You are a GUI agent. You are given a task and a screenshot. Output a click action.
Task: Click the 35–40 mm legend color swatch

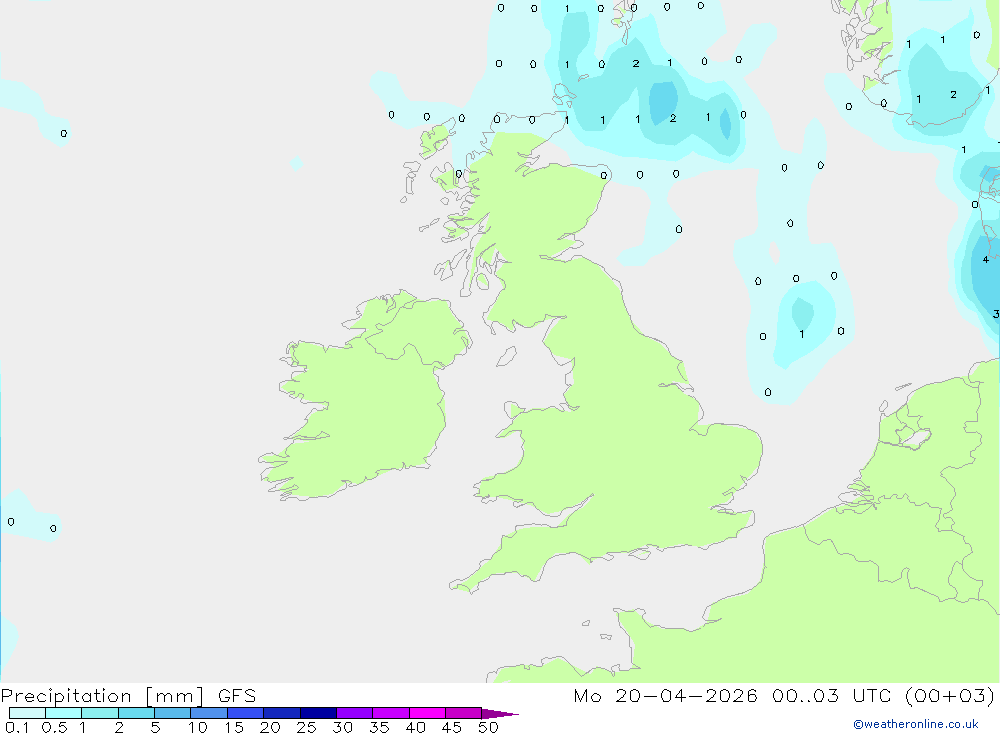coord(391,713)
